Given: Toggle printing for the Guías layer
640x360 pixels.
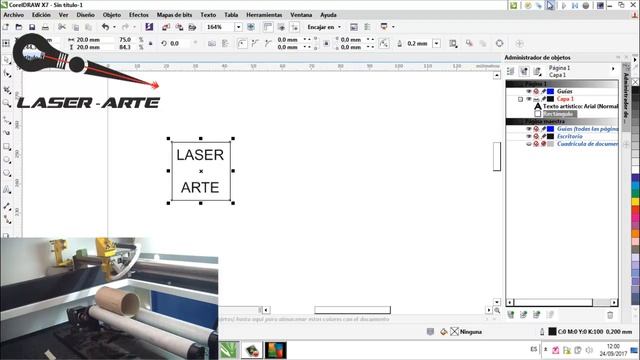Looking at the screenshot, I should [x=536, y=91].
